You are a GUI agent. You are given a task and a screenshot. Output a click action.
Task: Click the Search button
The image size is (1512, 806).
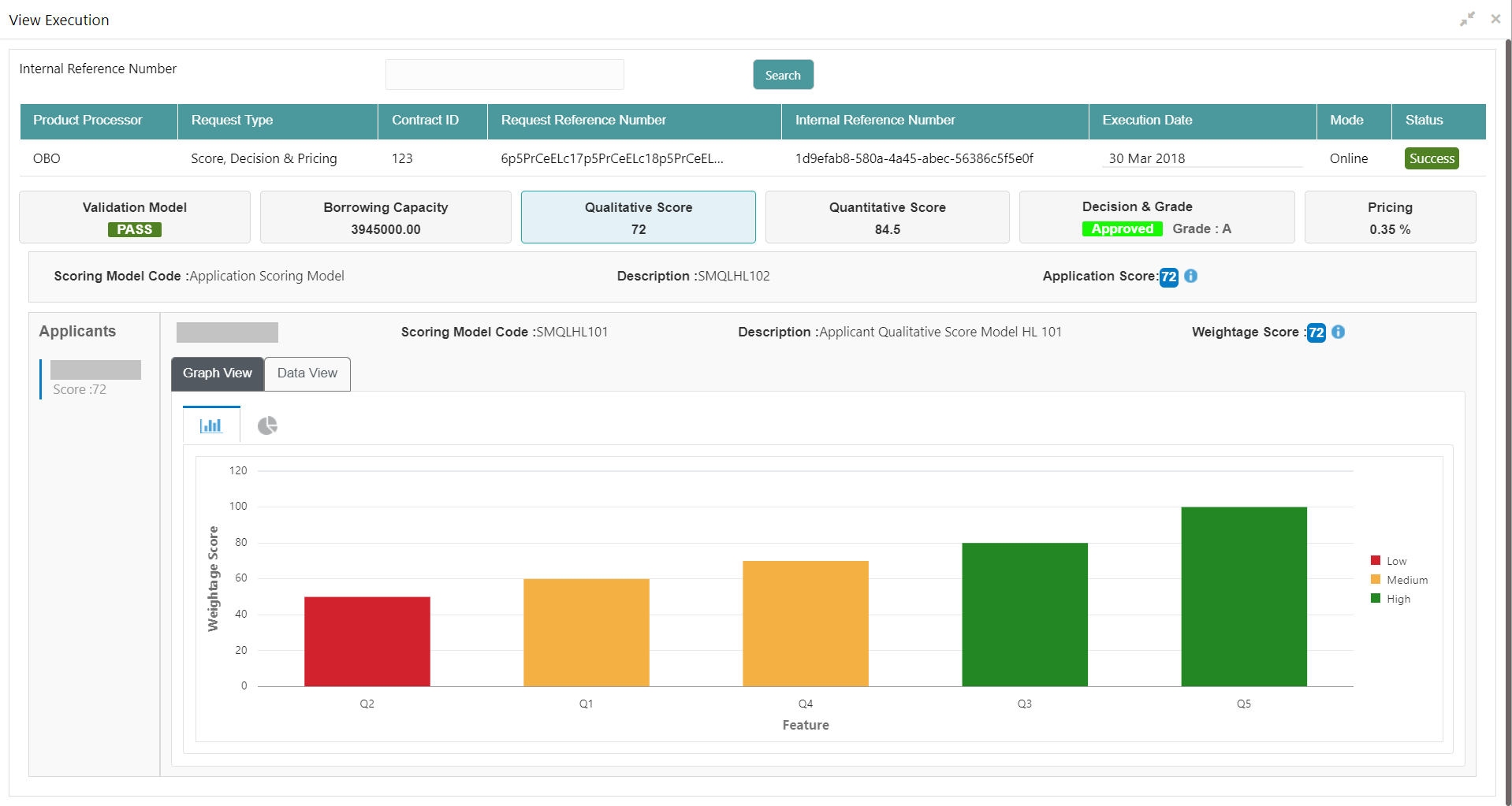click(x=783, y=75)
